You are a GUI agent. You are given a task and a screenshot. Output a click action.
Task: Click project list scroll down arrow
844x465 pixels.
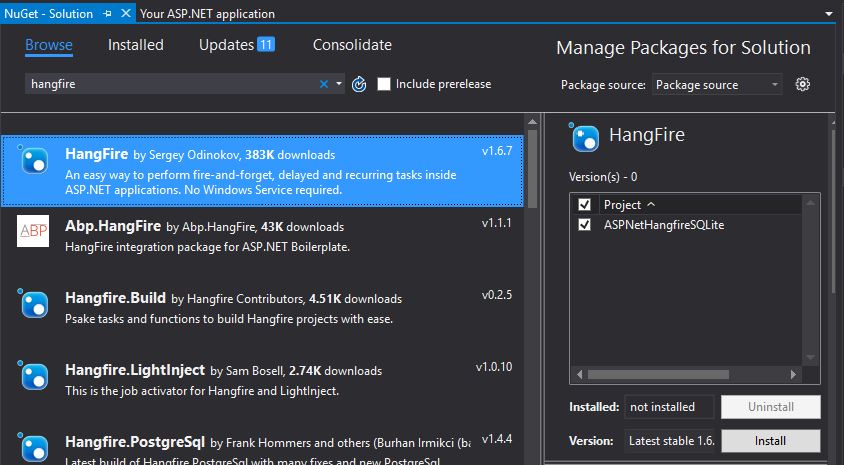[811, 358]
